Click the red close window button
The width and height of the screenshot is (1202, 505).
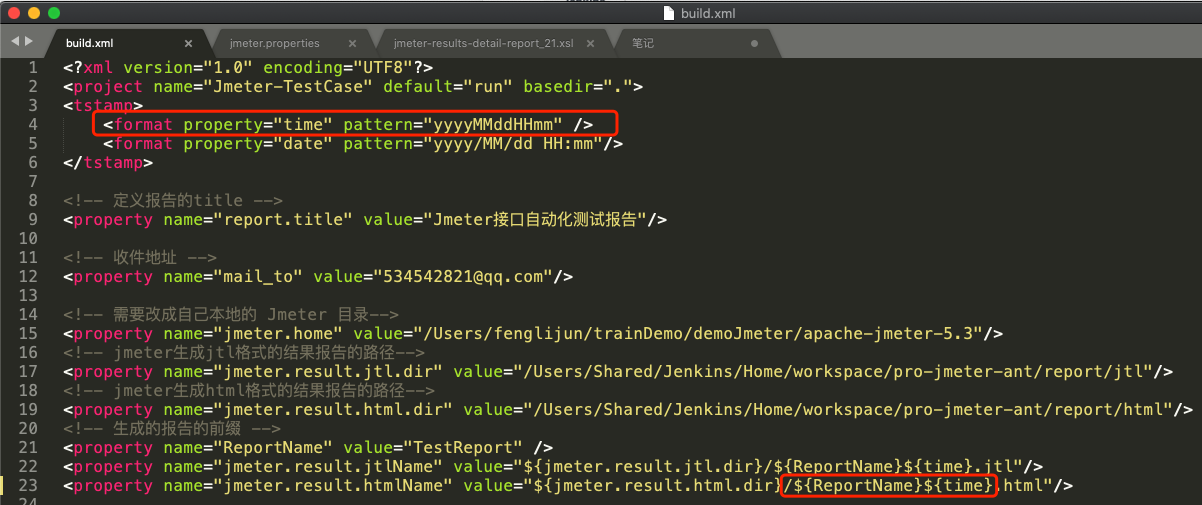pyautogui.click(x=14, y=13)
